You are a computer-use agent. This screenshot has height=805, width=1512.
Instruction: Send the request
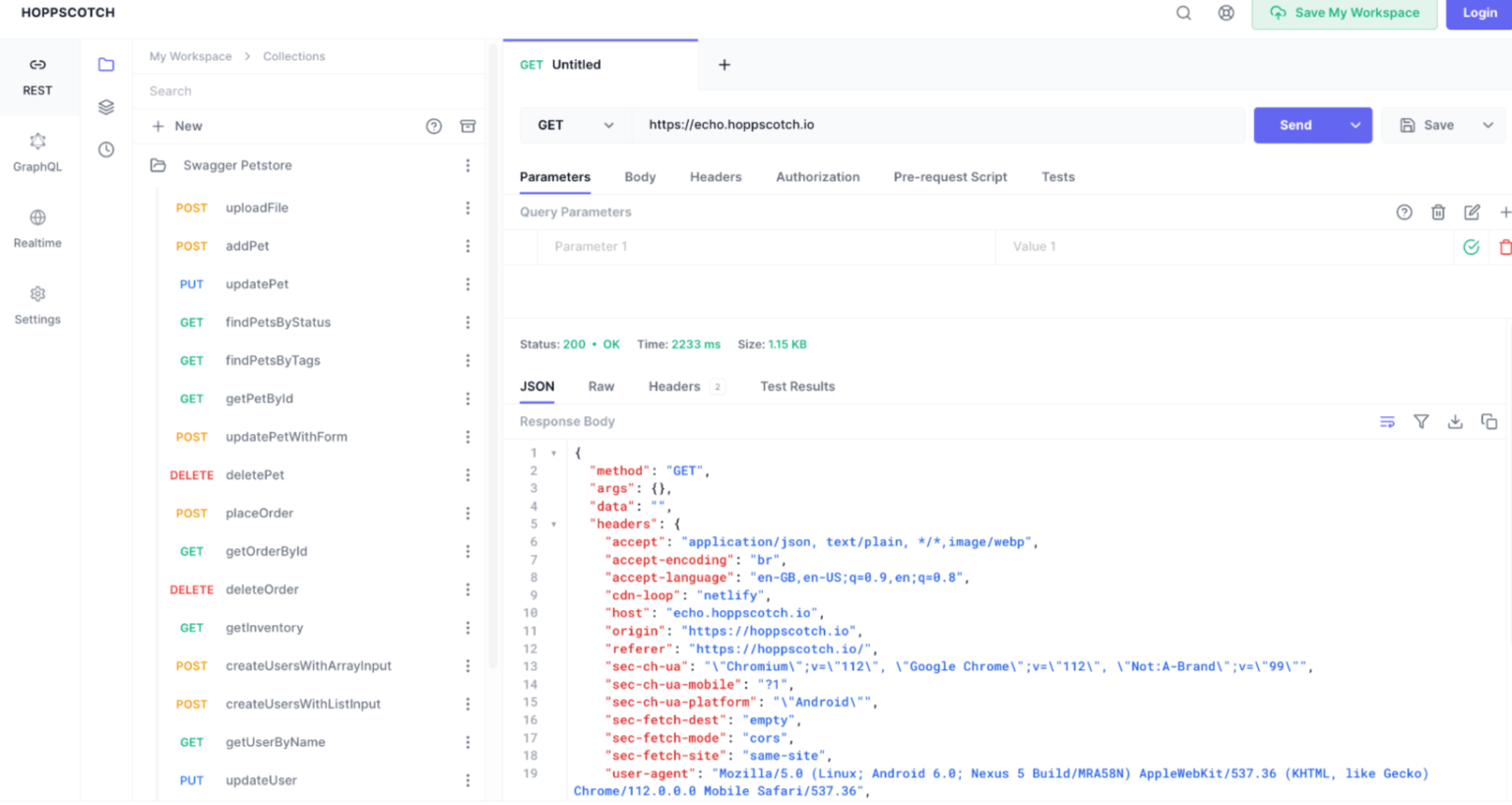point(1295,125)
